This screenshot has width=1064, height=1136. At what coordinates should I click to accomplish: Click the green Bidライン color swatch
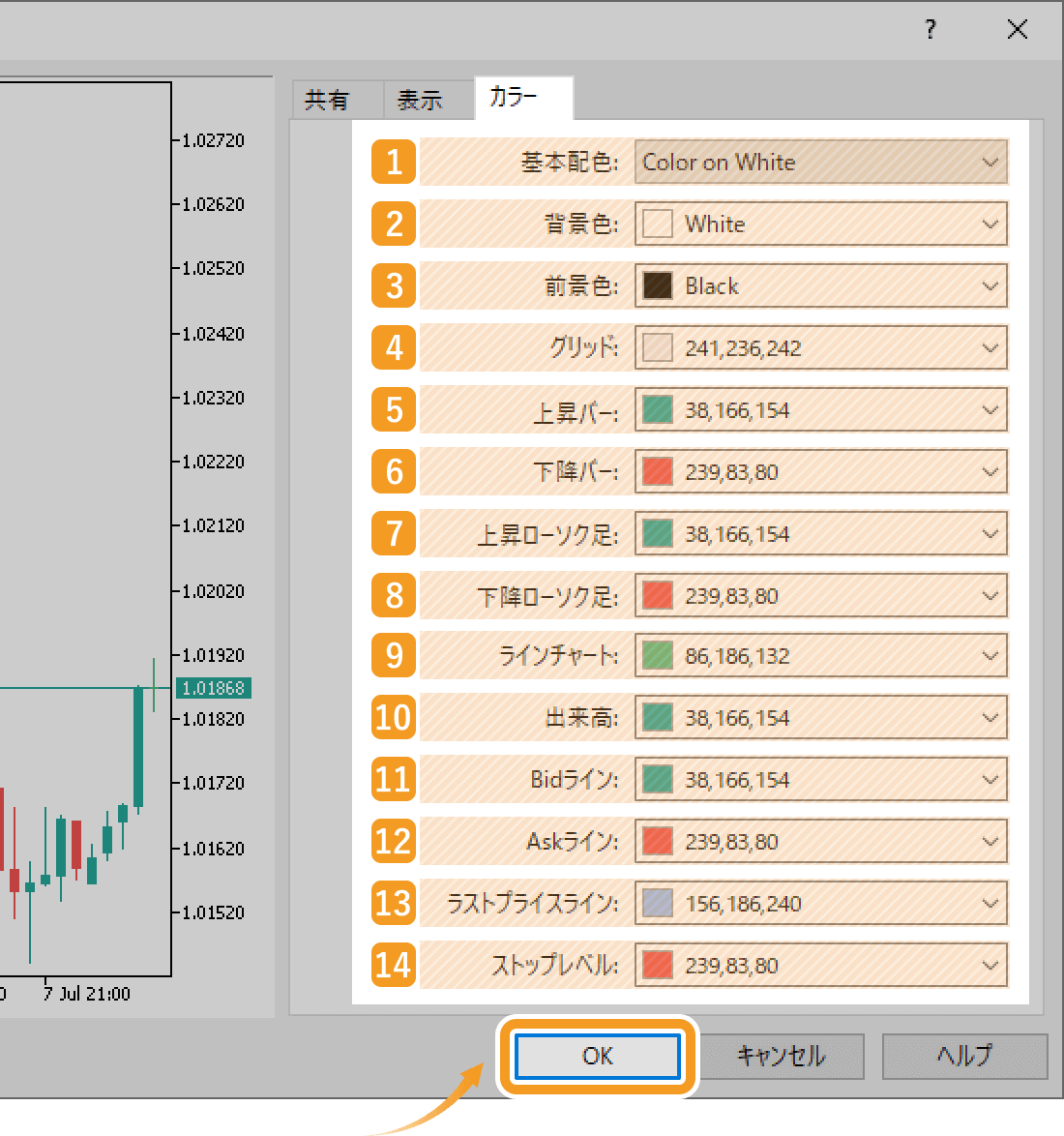(x=658, y=780)
